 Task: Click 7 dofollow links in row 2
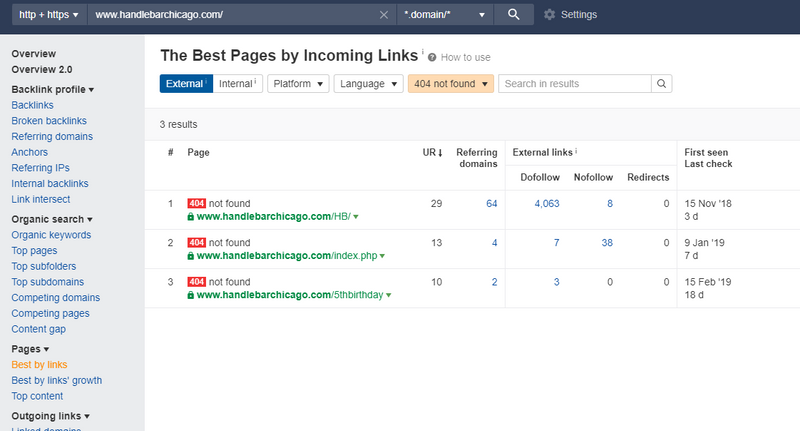click(x=557, y=243)
